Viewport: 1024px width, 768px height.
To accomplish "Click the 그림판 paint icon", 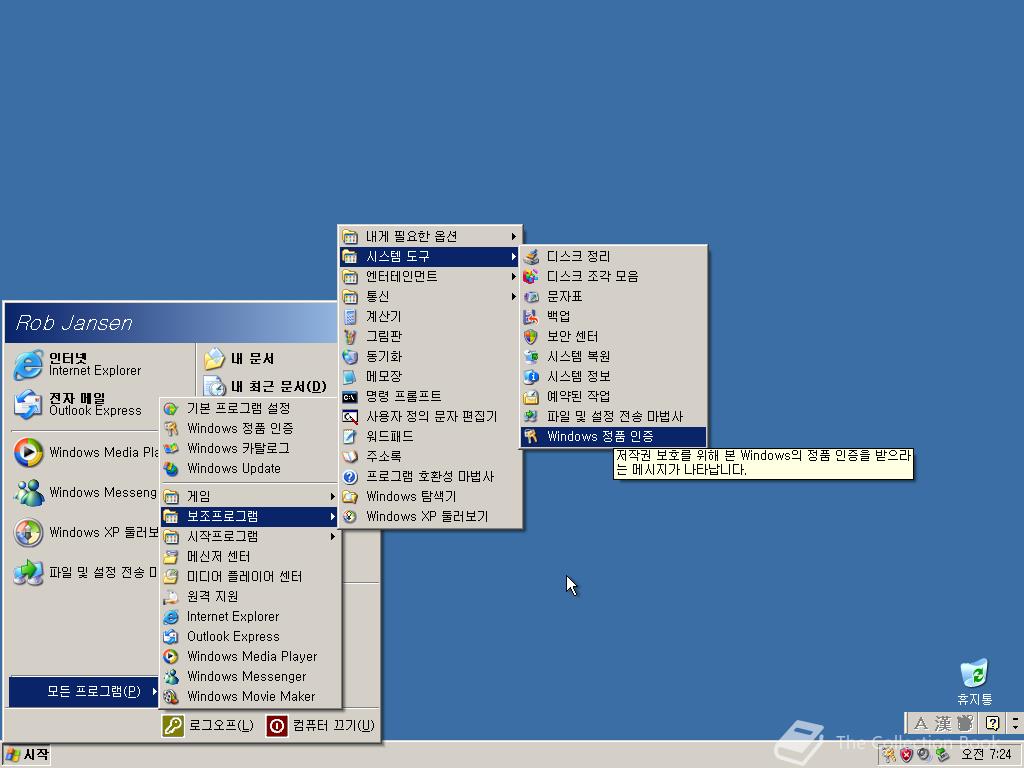I will (350, 336).
